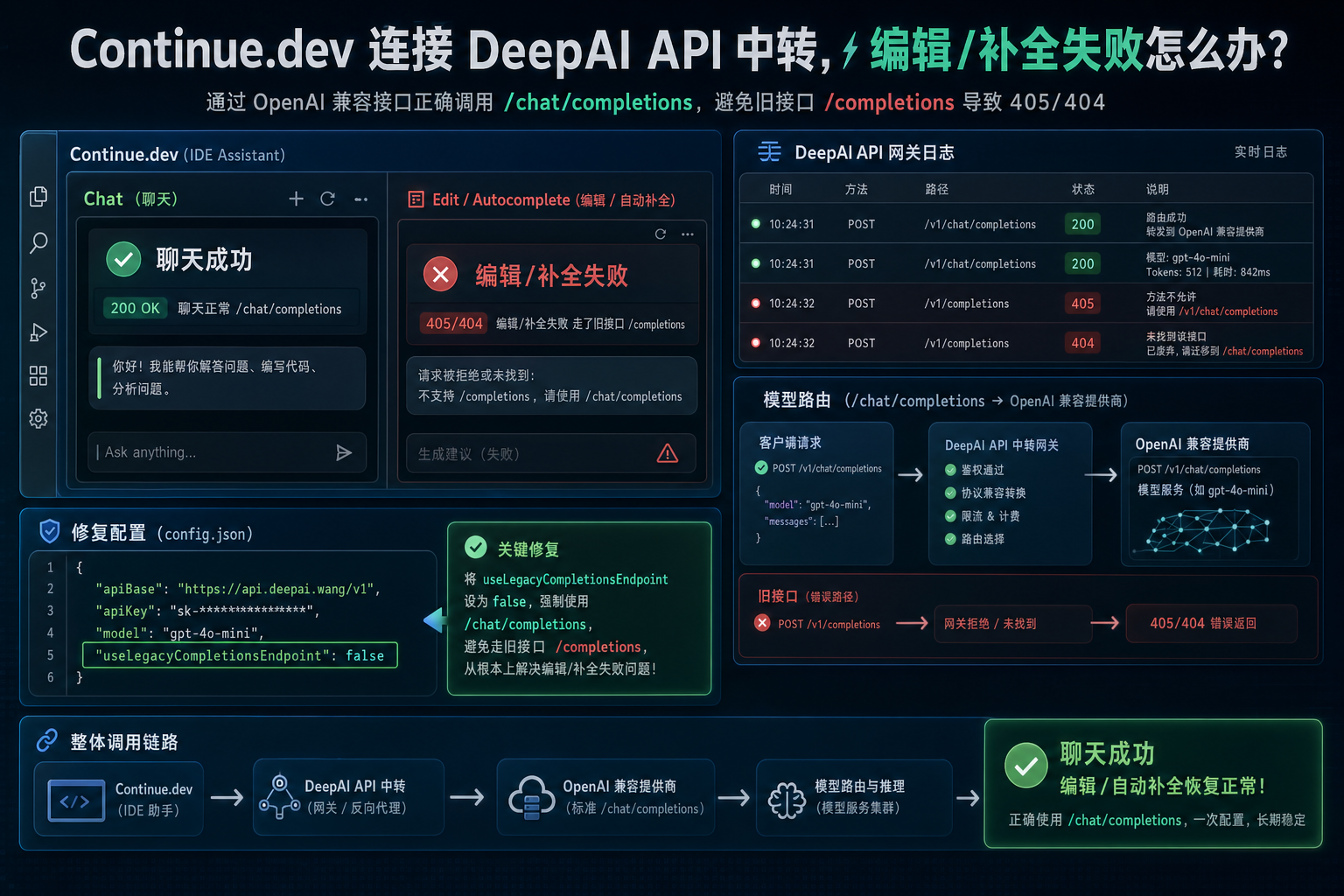Viewport: 1344px width, 896px height.
Task: Click the 生成建议 (失败) field
Action: click(551, 453)
